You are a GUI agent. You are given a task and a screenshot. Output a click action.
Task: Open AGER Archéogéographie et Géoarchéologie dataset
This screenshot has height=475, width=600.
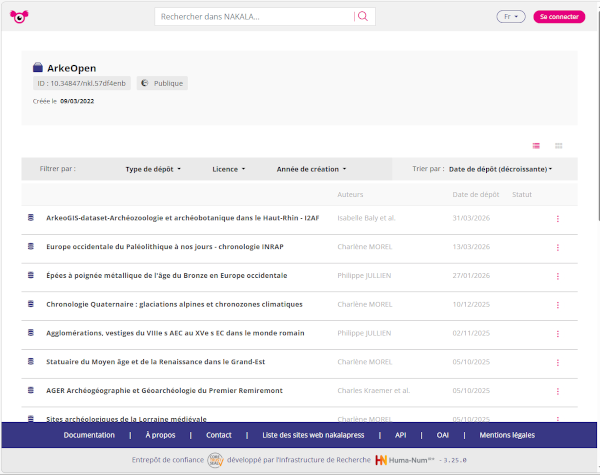coord(164,390)
